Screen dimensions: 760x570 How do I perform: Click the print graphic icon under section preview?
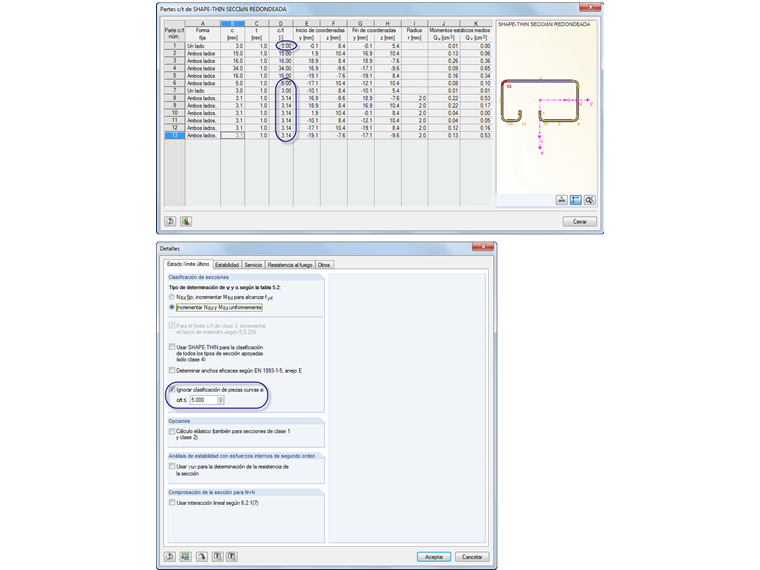click(561, 200)
